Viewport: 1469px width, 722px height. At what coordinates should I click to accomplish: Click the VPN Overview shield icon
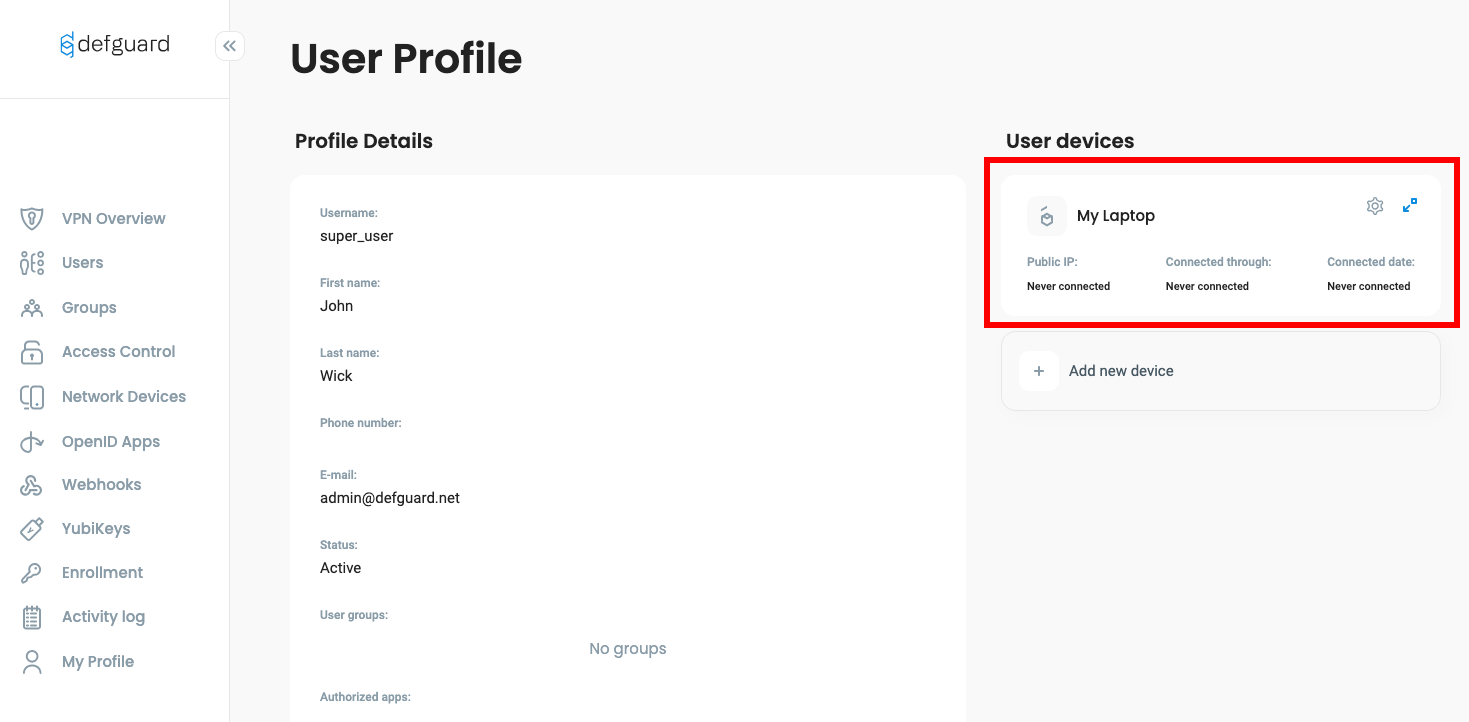tap(32, 219)
